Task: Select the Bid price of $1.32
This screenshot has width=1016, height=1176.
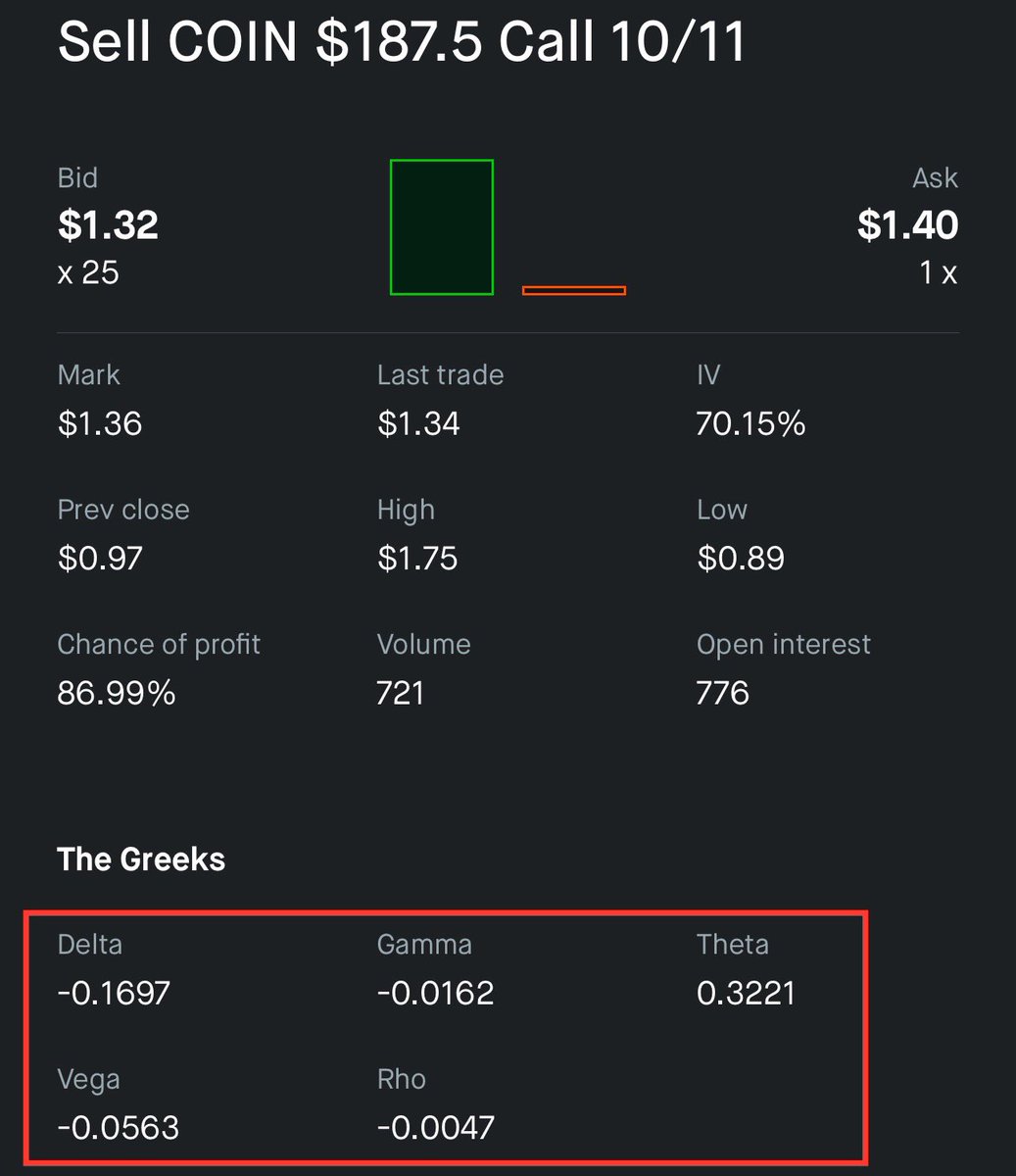Action: pos(108,225)
